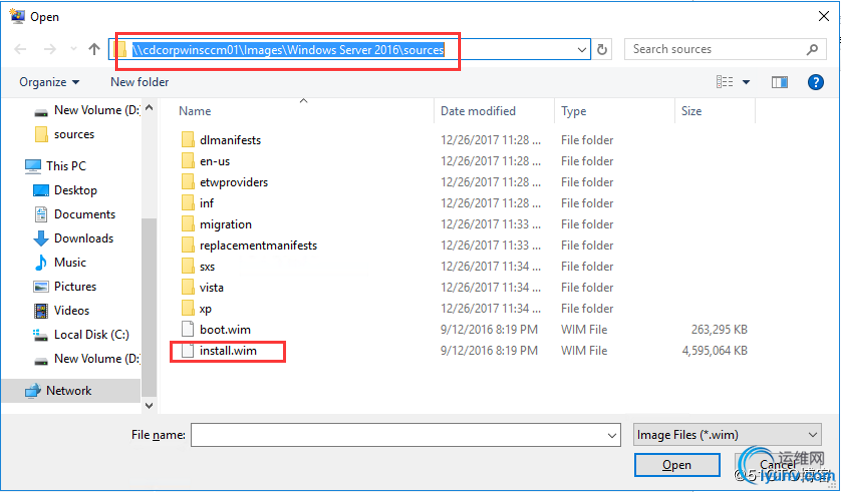This screenshot has width=841, height=492.
Task: Open recent locations dropdown arrow
Action: (73, 49)
